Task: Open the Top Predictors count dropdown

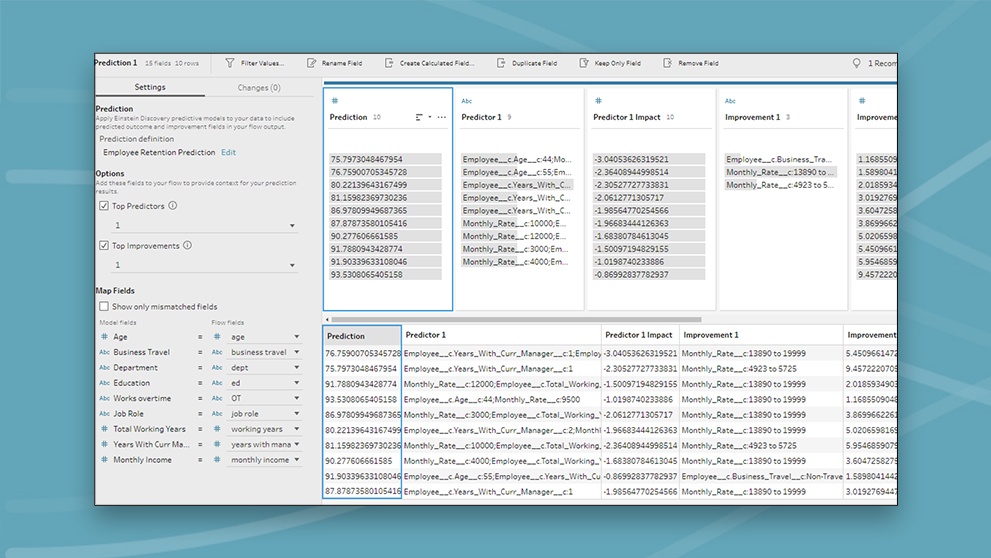Action: 292,226
